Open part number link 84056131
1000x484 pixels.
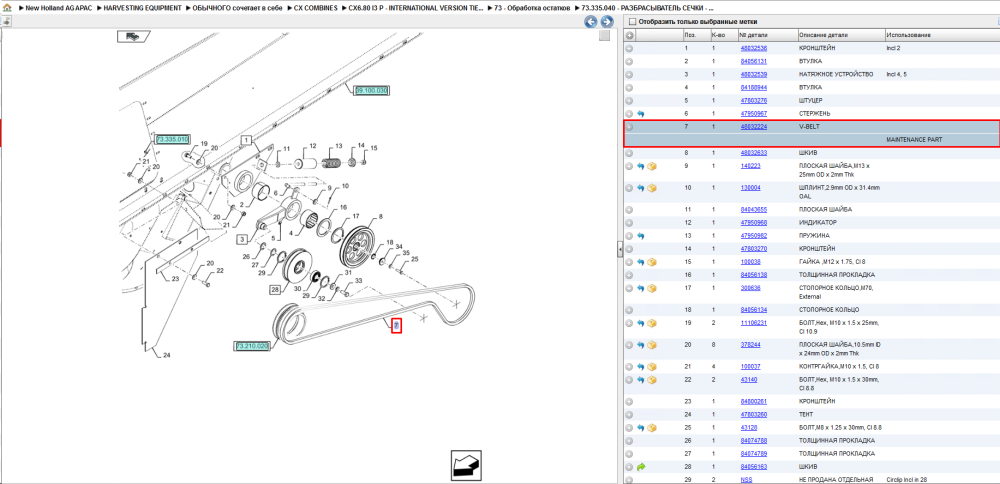tap(753, 61)
